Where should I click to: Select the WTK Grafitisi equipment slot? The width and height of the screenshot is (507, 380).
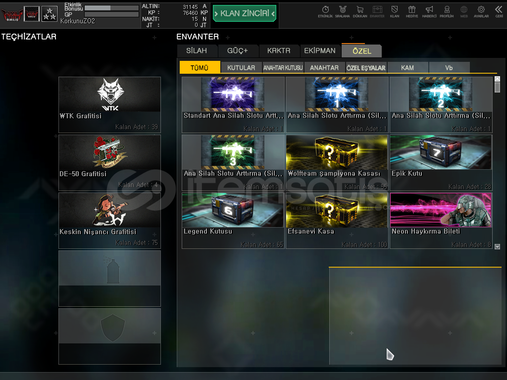pyautogui.click(x=109, y=104)
